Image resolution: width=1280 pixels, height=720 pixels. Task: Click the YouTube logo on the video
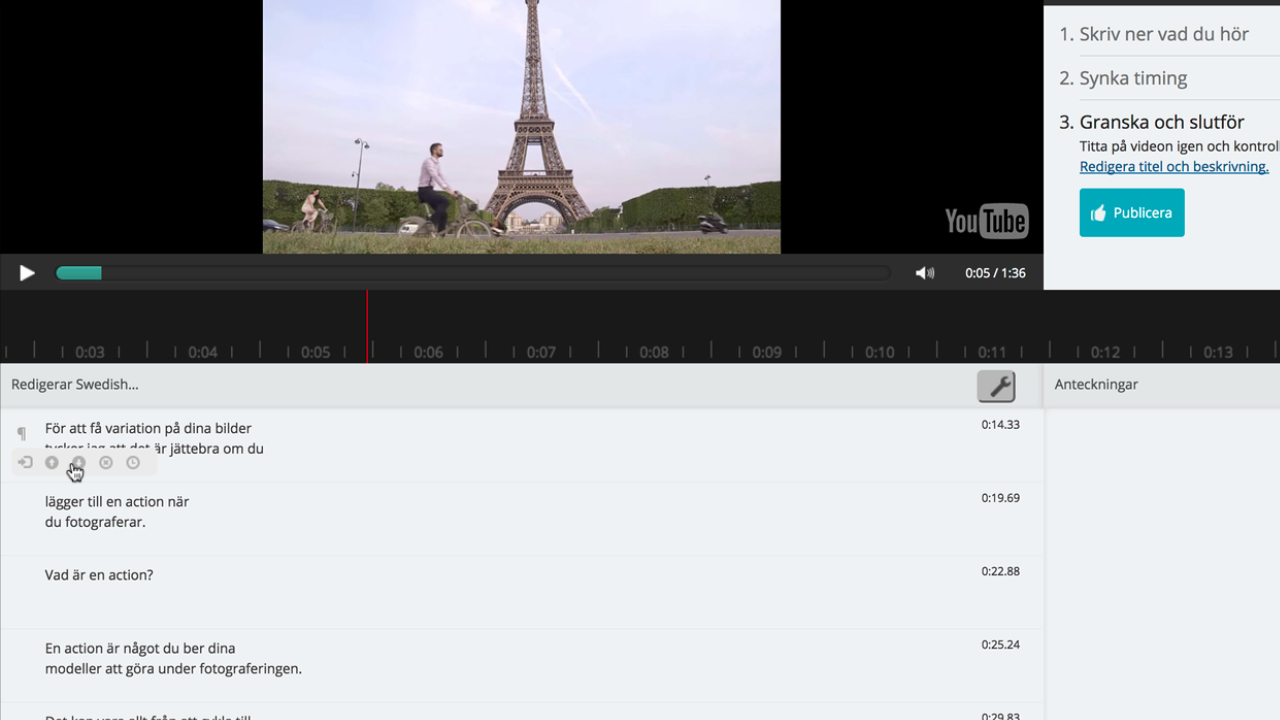coord(986,221)
